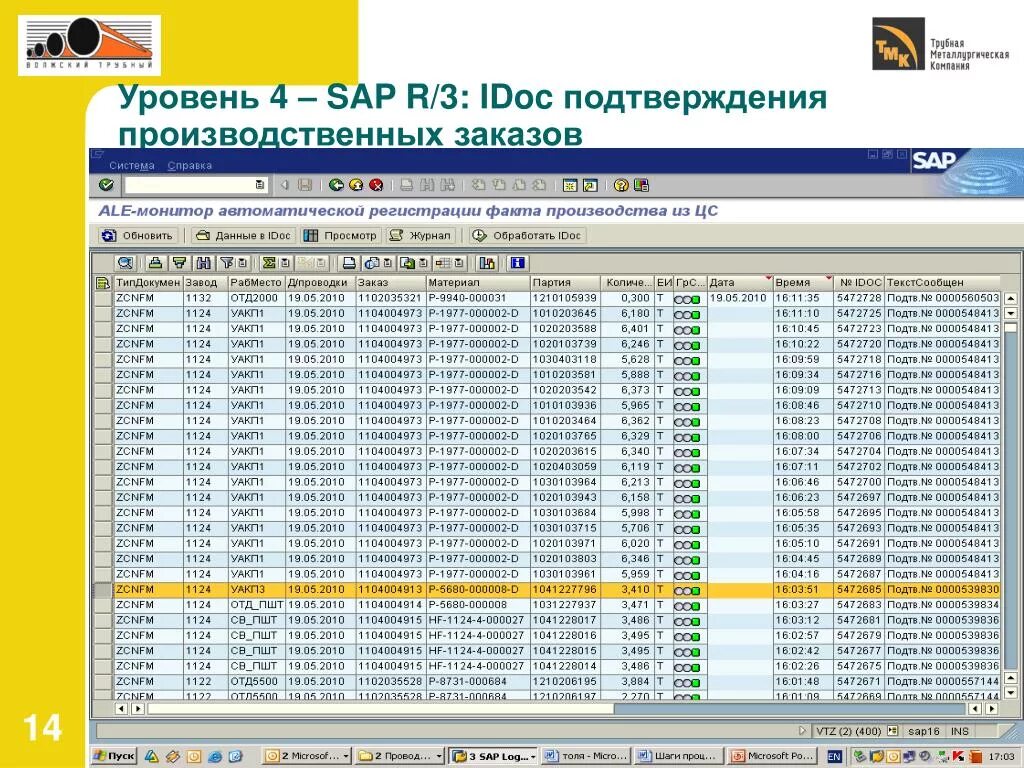Image resolution: width=1024 pixels, height=768 pixels.
Task: Click the Время column header
Action: tap(803, 283)
